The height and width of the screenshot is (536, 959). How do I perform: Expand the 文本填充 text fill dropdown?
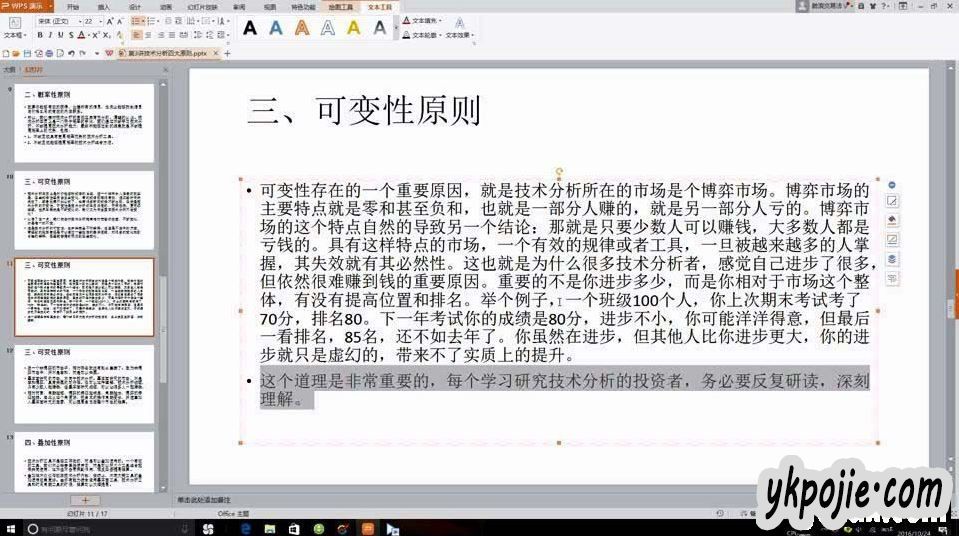442,20
